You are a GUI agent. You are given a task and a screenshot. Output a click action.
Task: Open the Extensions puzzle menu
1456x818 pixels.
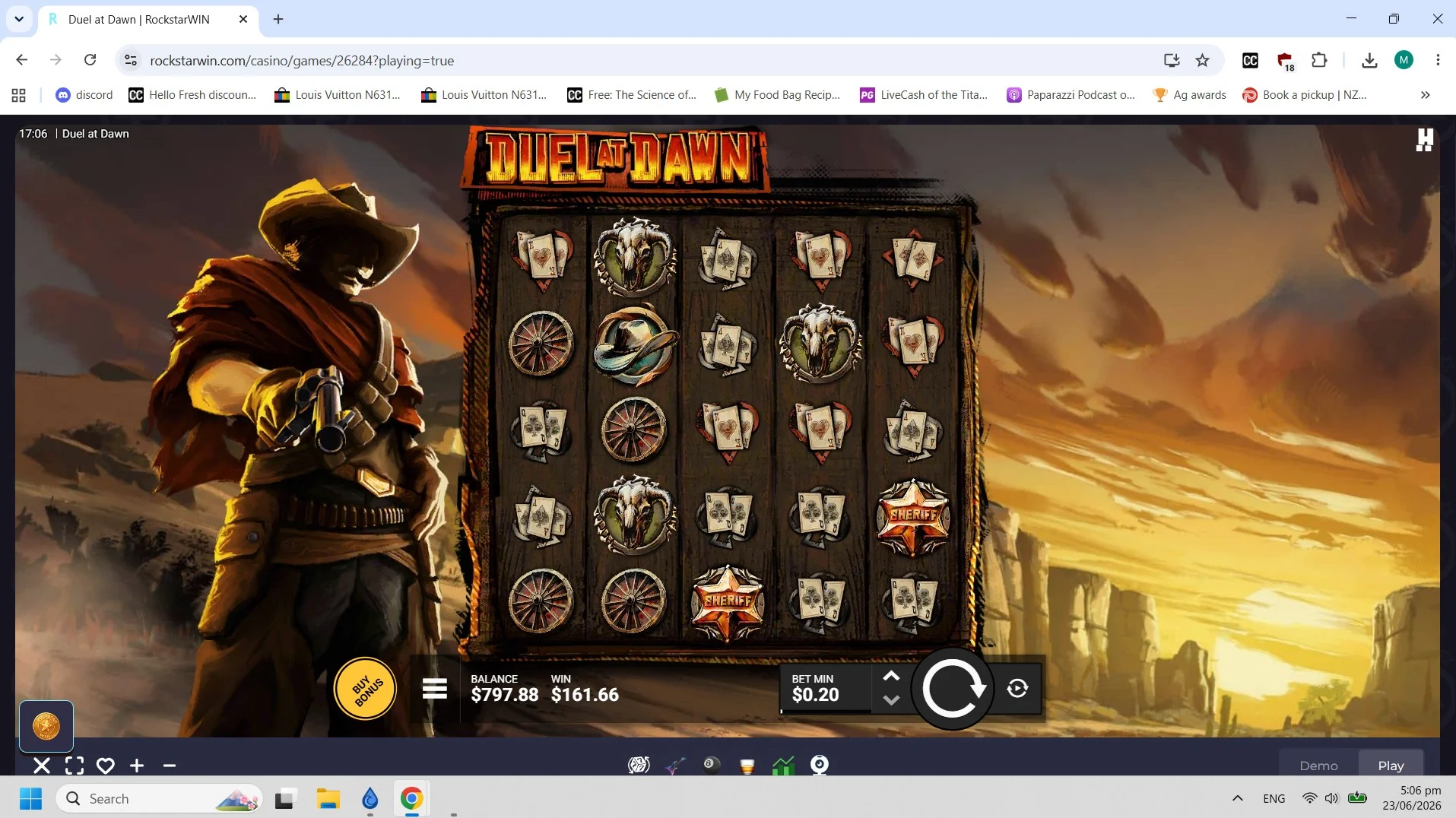click(x=1319, y=60)
